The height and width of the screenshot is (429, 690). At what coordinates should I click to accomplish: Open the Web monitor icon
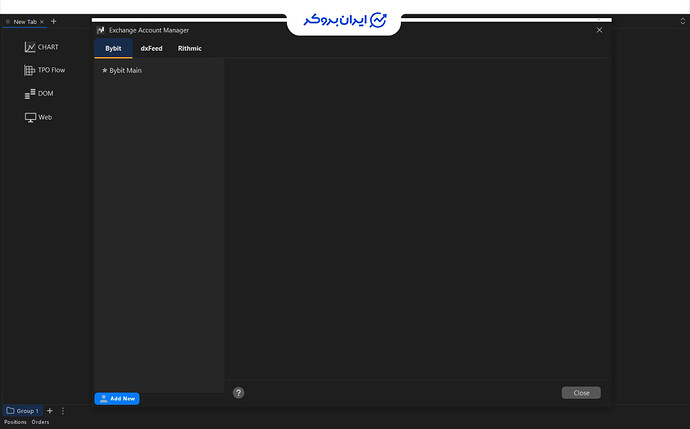point(30,117)
